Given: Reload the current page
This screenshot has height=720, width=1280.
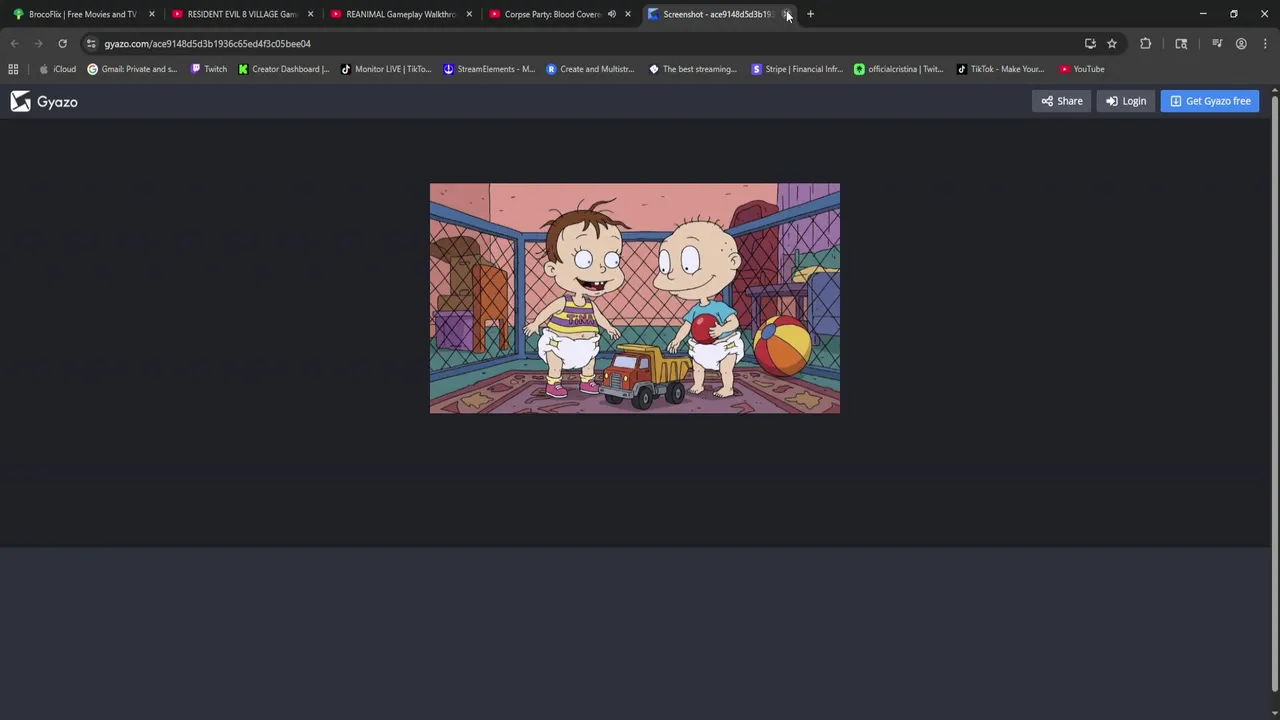Looking at the screenshot, I should [x=62, y=43].
